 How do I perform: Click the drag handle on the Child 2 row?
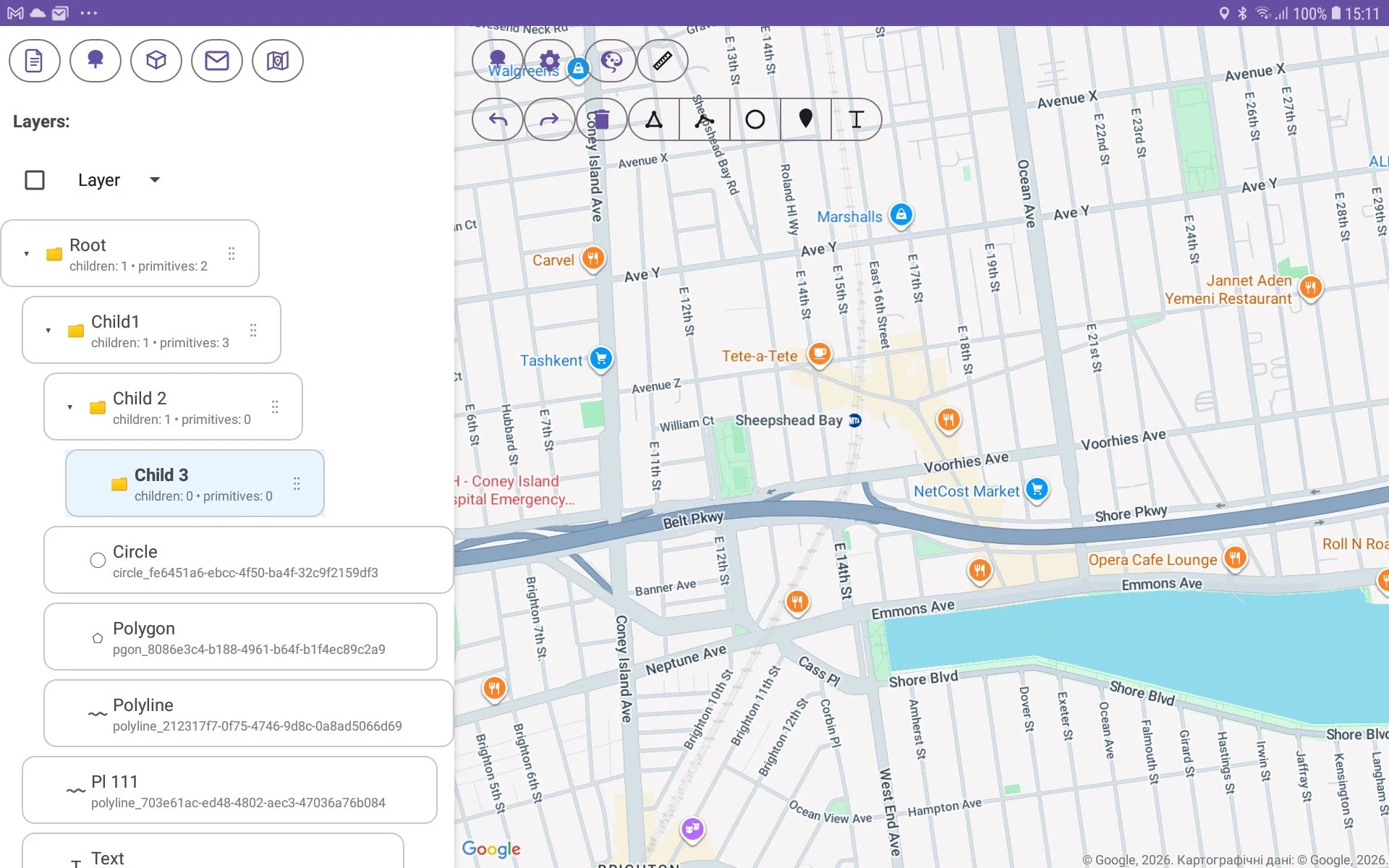click(275, 407)
